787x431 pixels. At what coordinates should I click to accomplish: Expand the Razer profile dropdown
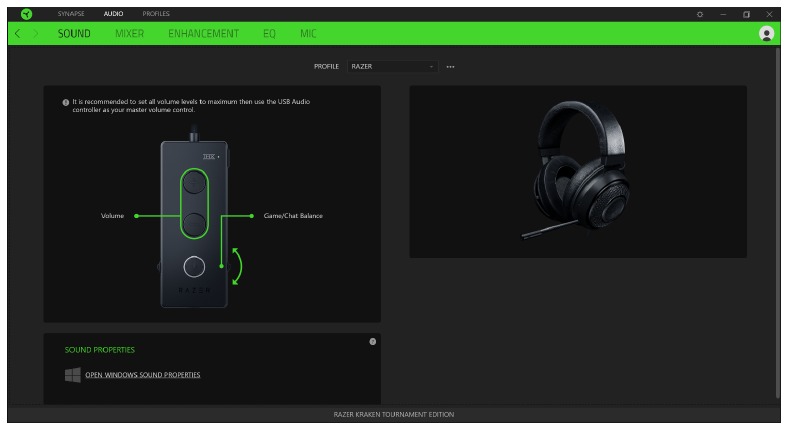click(x=392, y=66)
